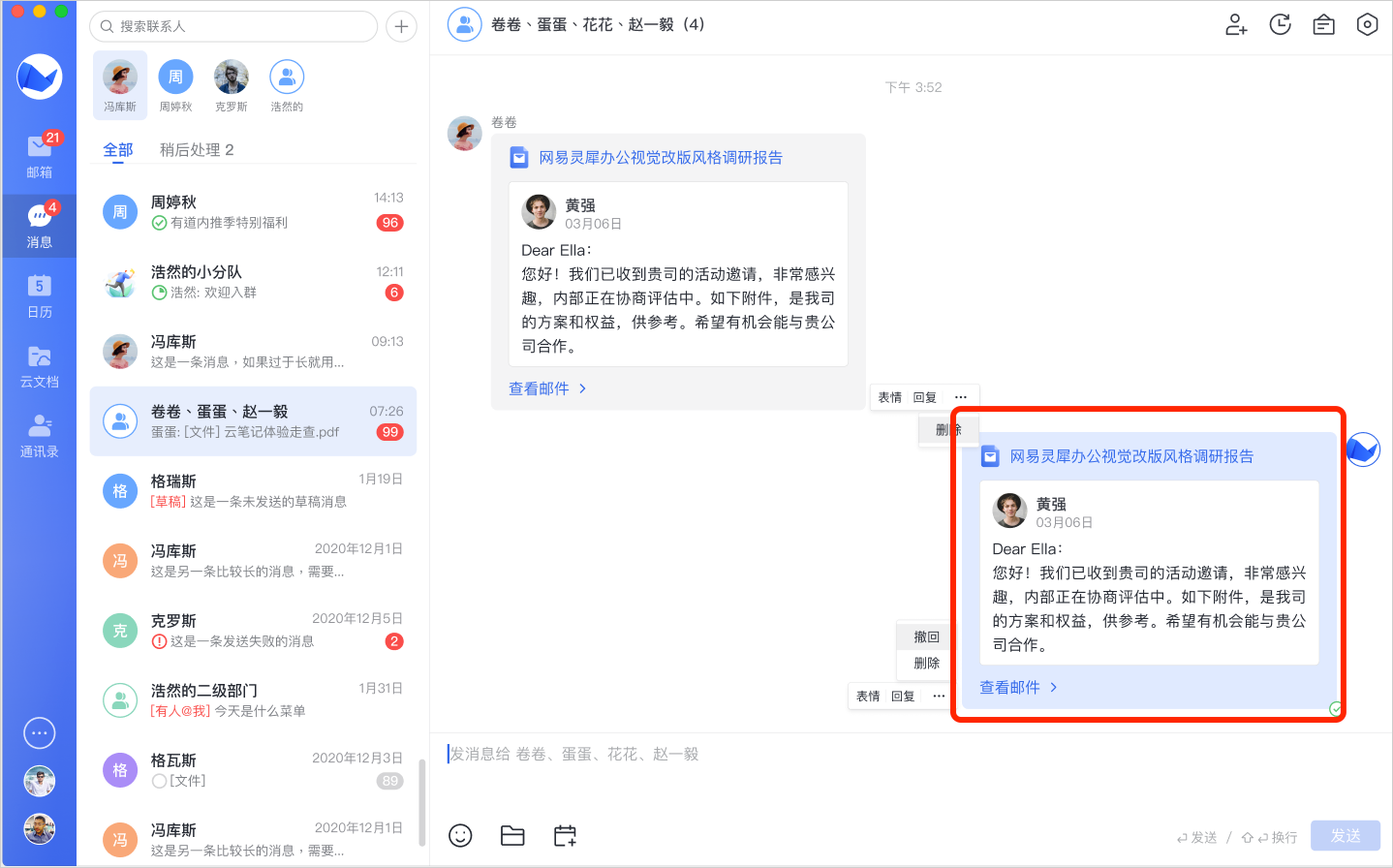Click 表情 on the upper message toolbar
The width and height of the screenshot is (1393, 868).
(889, 397)
